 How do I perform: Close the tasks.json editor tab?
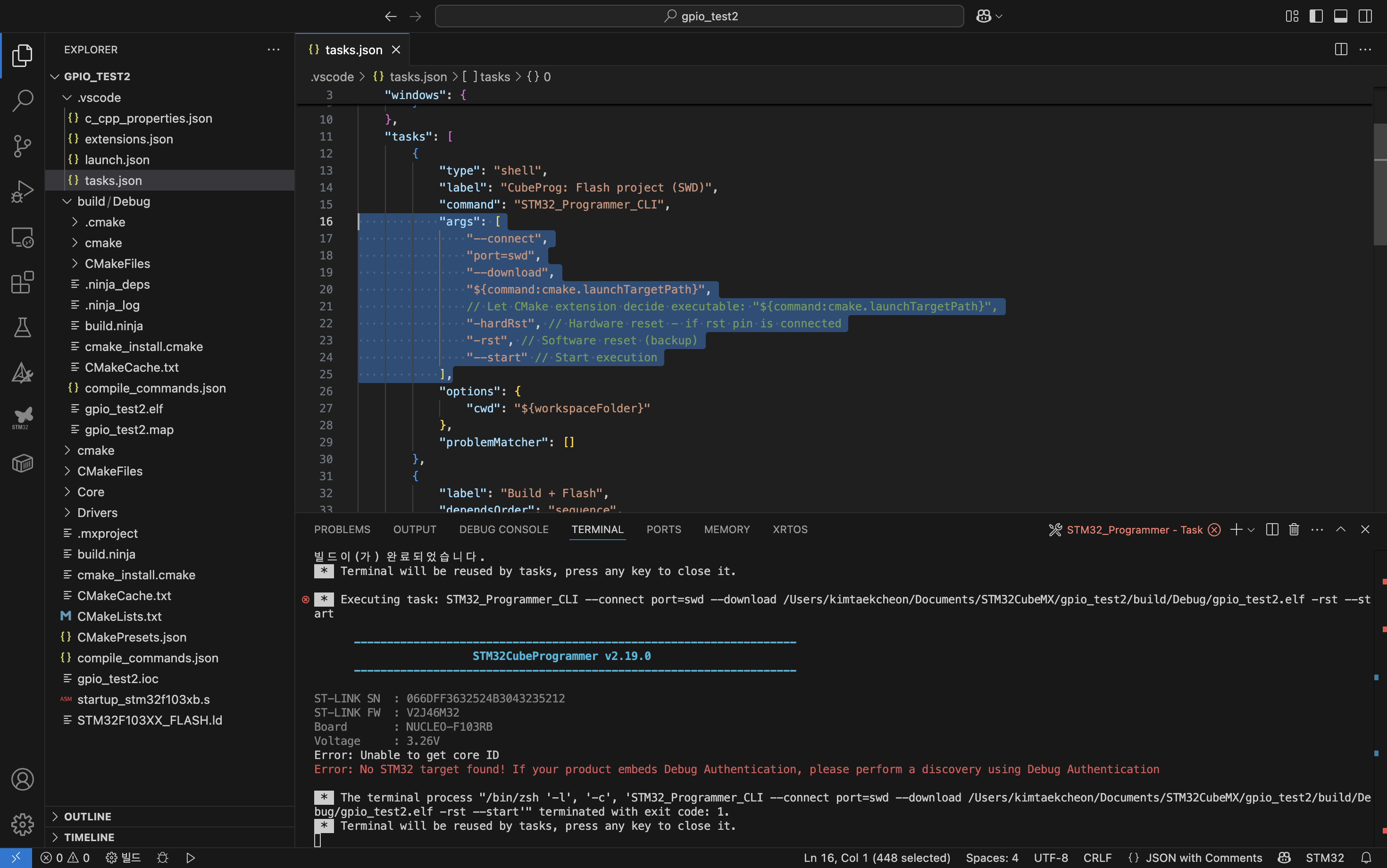point(396,50)
